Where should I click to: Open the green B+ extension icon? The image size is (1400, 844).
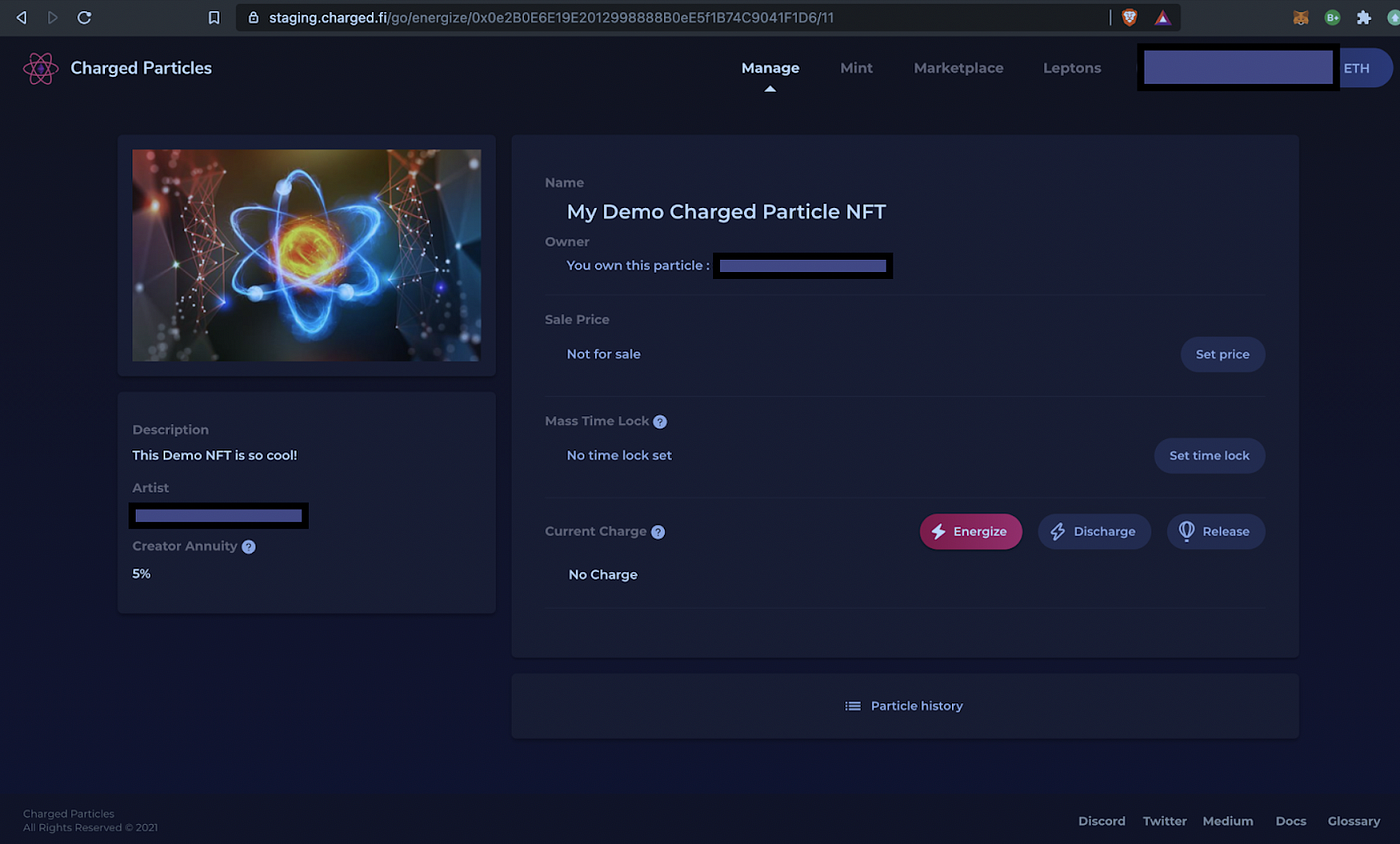[x=1332, y=17]
